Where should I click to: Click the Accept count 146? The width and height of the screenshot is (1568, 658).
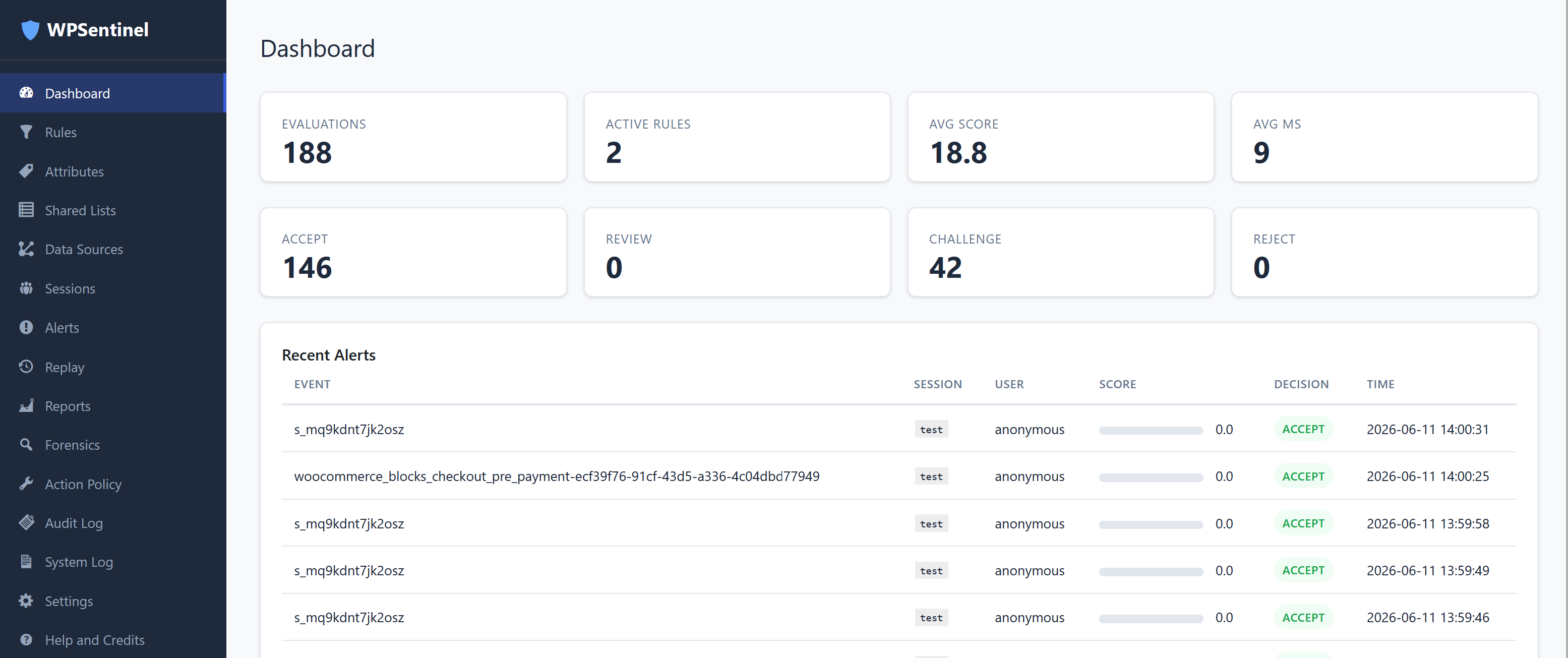coord(308,267)
